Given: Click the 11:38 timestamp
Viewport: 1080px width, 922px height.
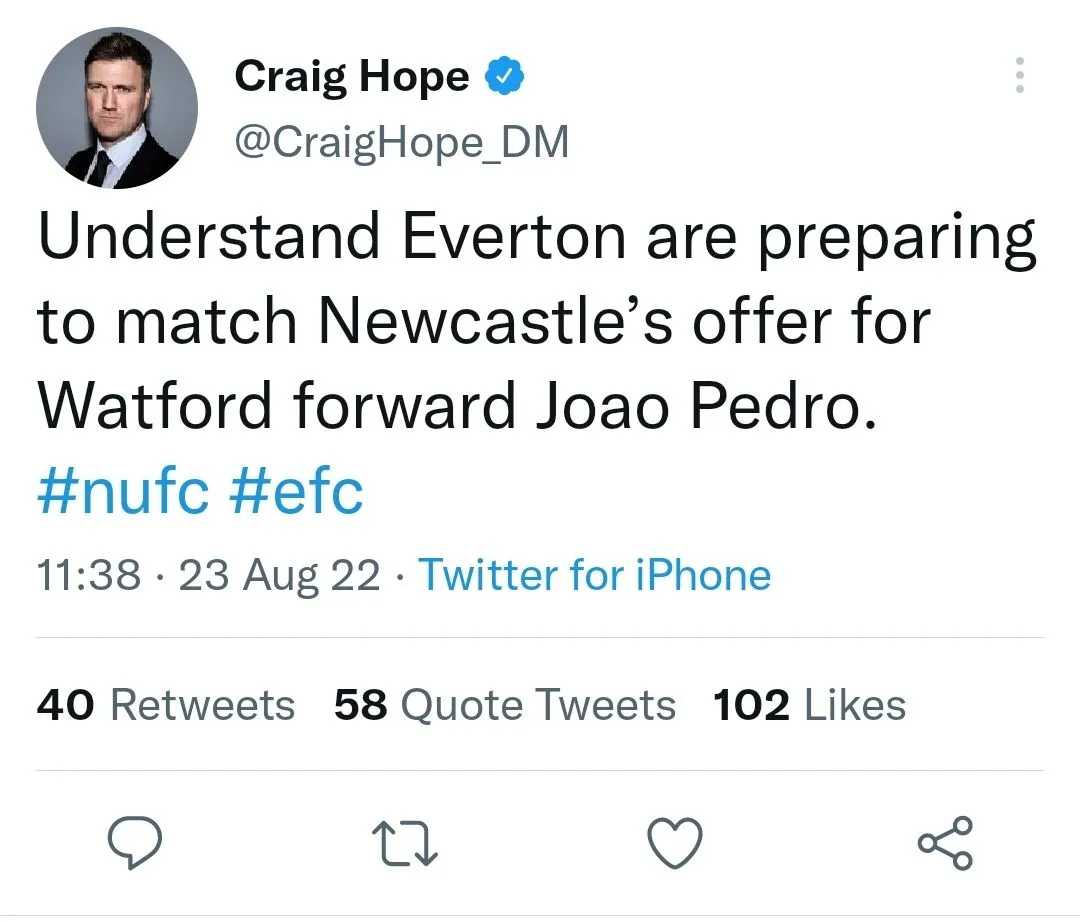Looking at the screenshot, I should point(88,575).
